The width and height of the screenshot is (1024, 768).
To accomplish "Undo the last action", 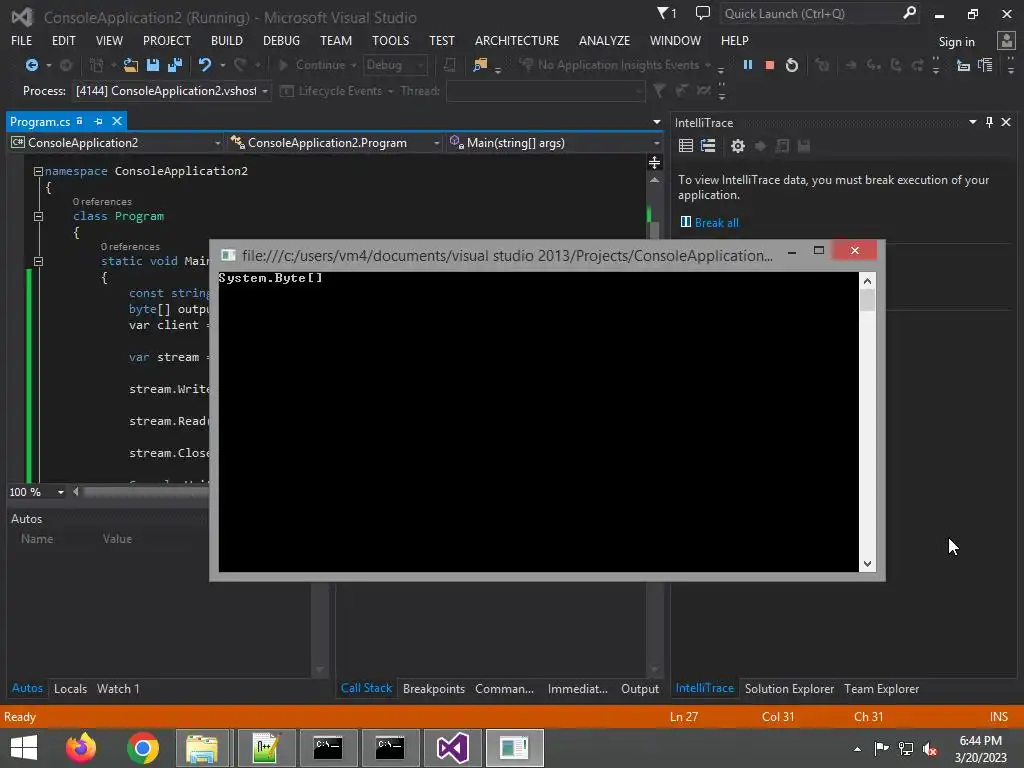I will pos(205,65).
